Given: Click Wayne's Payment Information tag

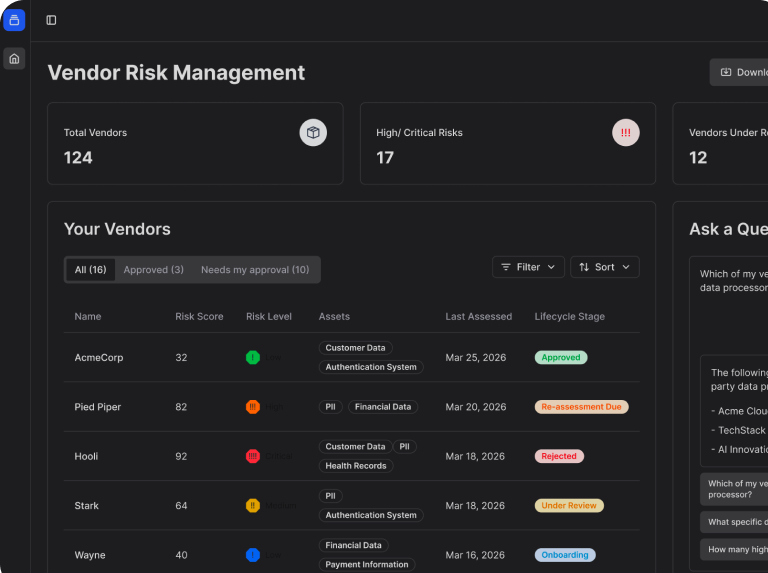Looking at the screenshot, I should (366, 565).
